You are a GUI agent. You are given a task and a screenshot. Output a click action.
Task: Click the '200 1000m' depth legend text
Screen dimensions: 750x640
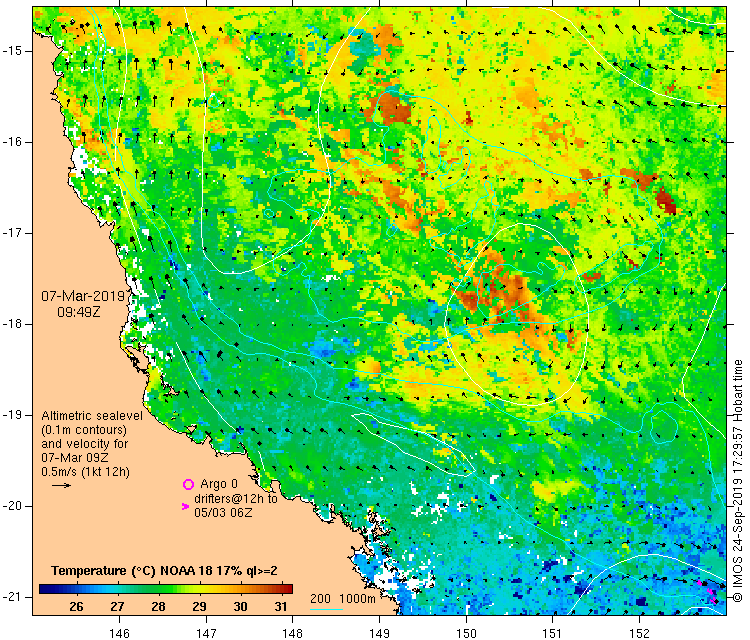click(x=342, y=598)
